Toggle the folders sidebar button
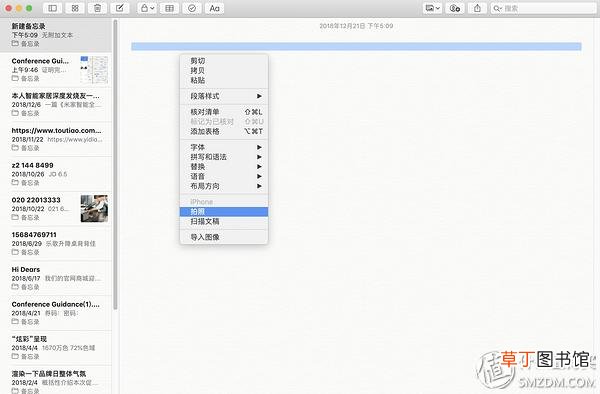Screen dimensions: 600x394 52,8
